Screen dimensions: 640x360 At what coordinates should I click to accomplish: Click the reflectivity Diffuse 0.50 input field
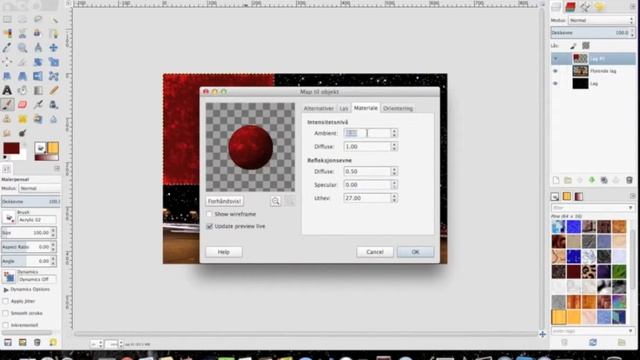367,171
